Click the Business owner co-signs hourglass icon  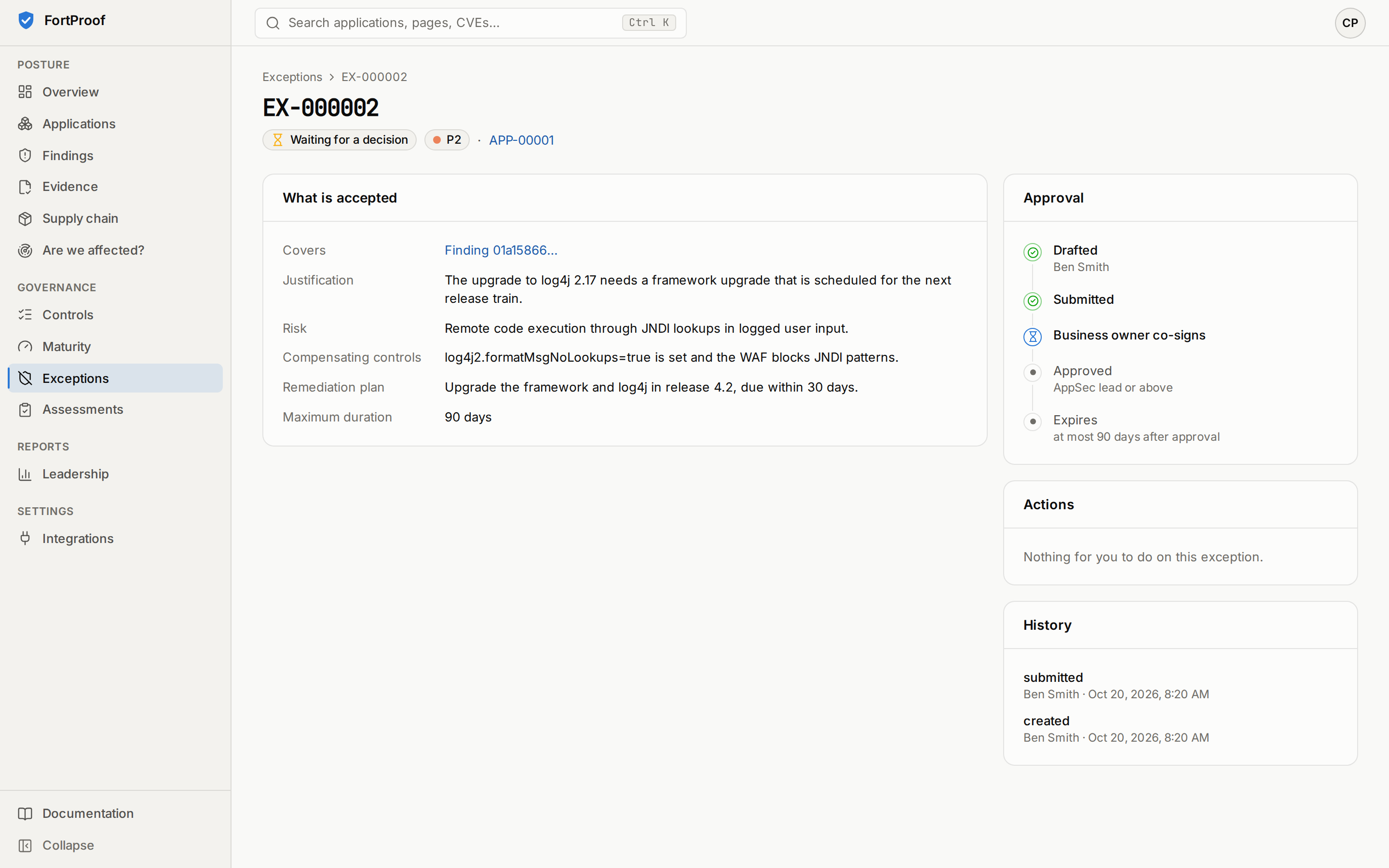[x=1033, y=337]
